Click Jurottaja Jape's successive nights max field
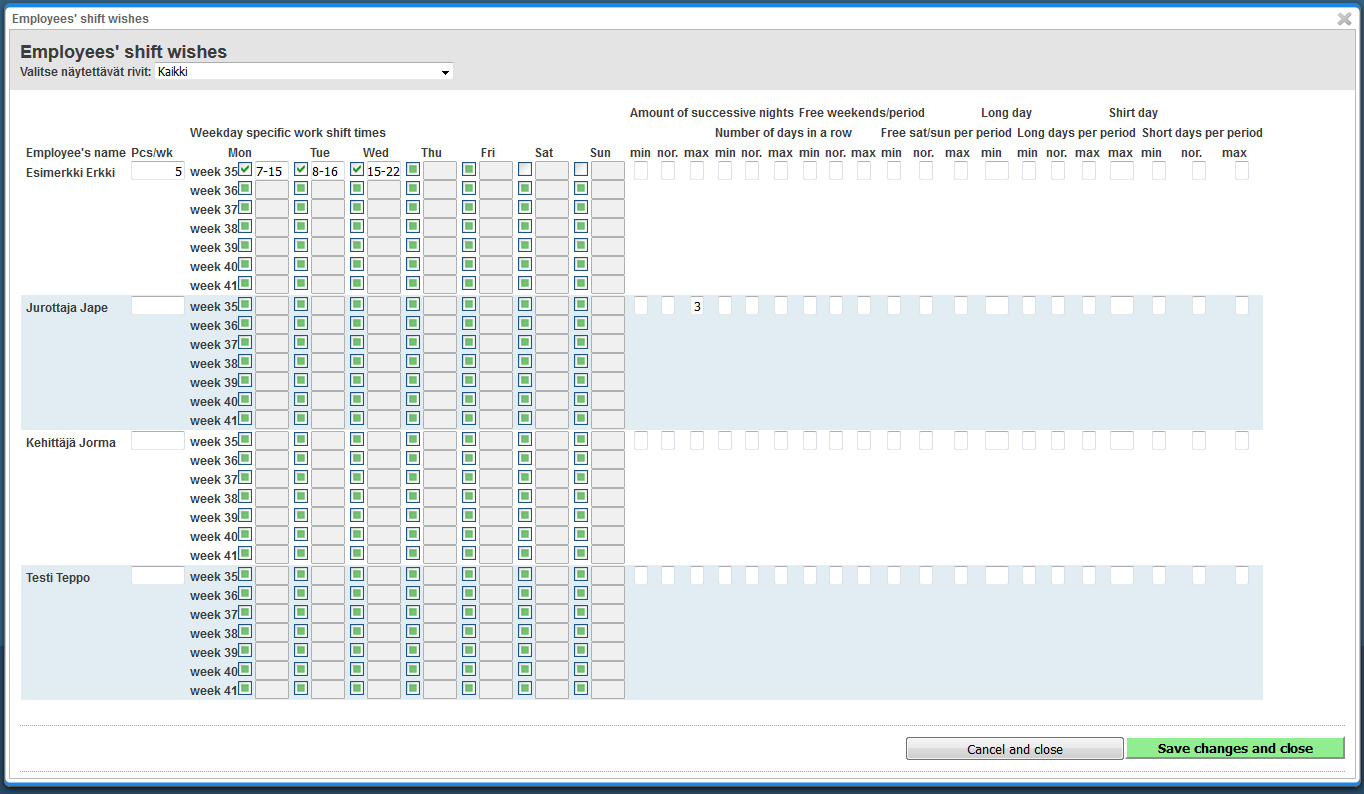Image resolution: width=1364 pixels, height=794 pixels. coord(697,306)
